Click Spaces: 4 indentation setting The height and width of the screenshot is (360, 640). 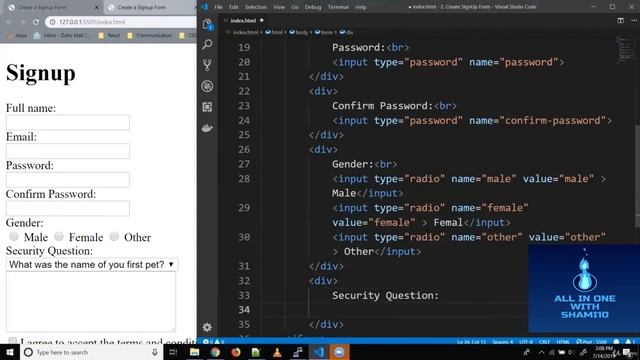tap(502, 342)
